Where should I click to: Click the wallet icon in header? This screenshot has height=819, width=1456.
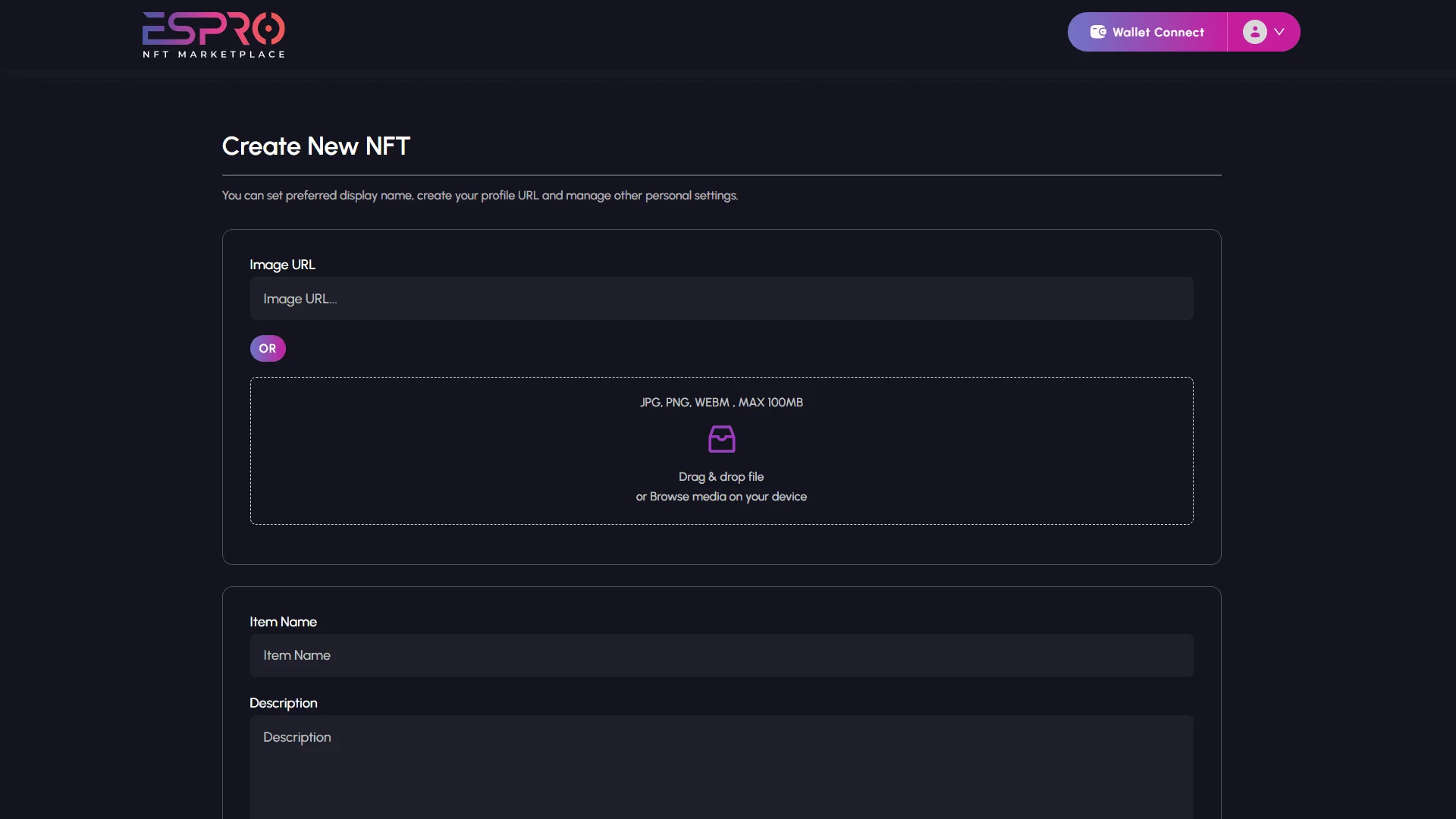coord(1097,32)
